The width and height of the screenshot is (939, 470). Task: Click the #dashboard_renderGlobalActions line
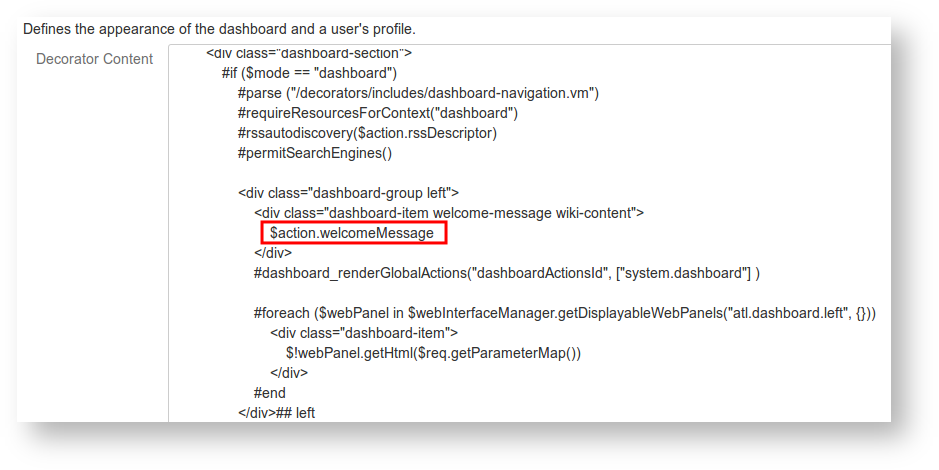[507, 273]
